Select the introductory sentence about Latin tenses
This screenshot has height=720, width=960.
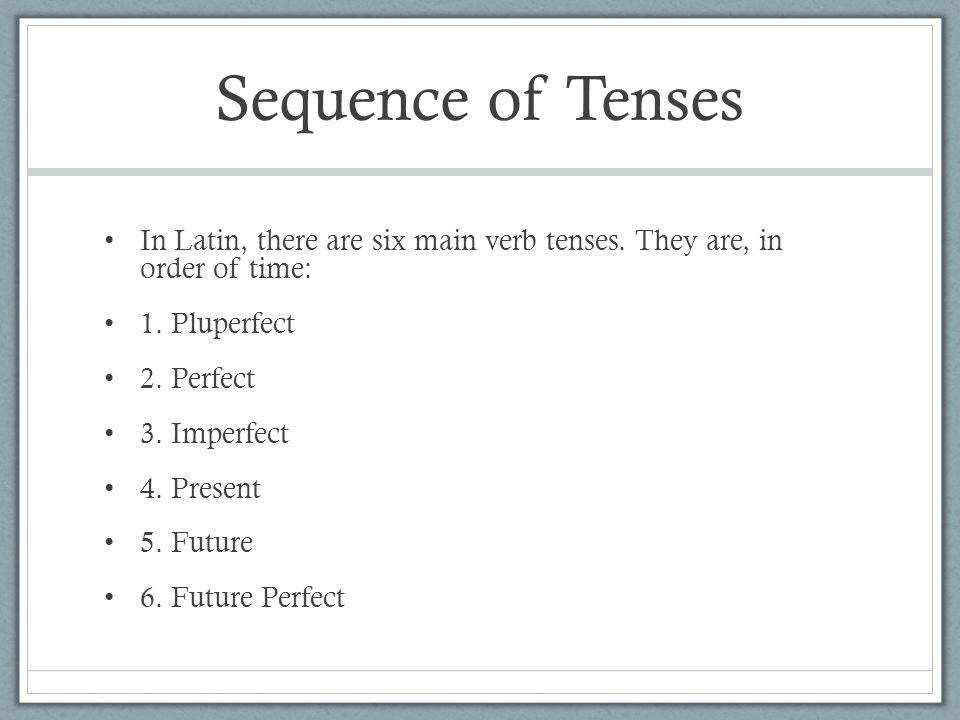pos(461,253)
